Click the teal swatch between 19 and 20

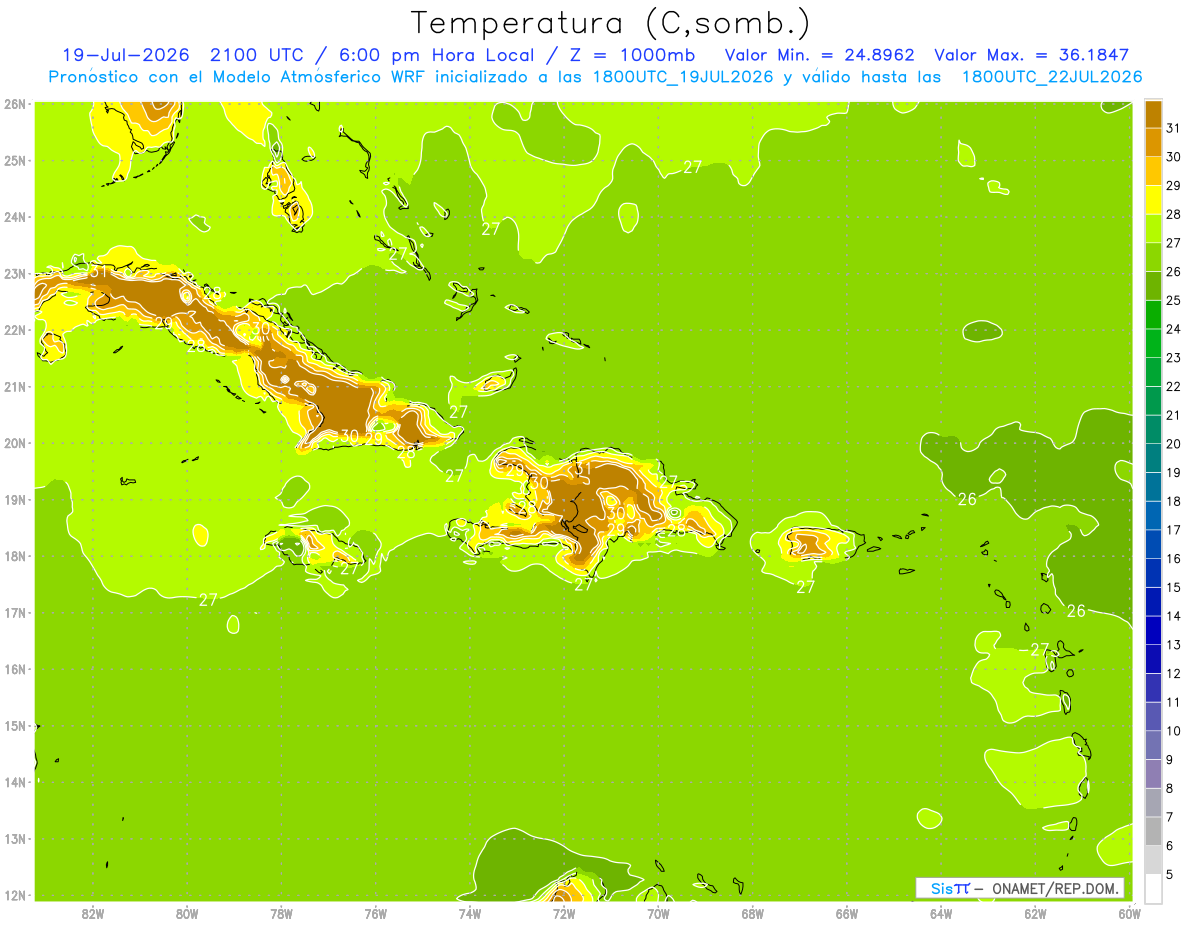point(1153,459)
